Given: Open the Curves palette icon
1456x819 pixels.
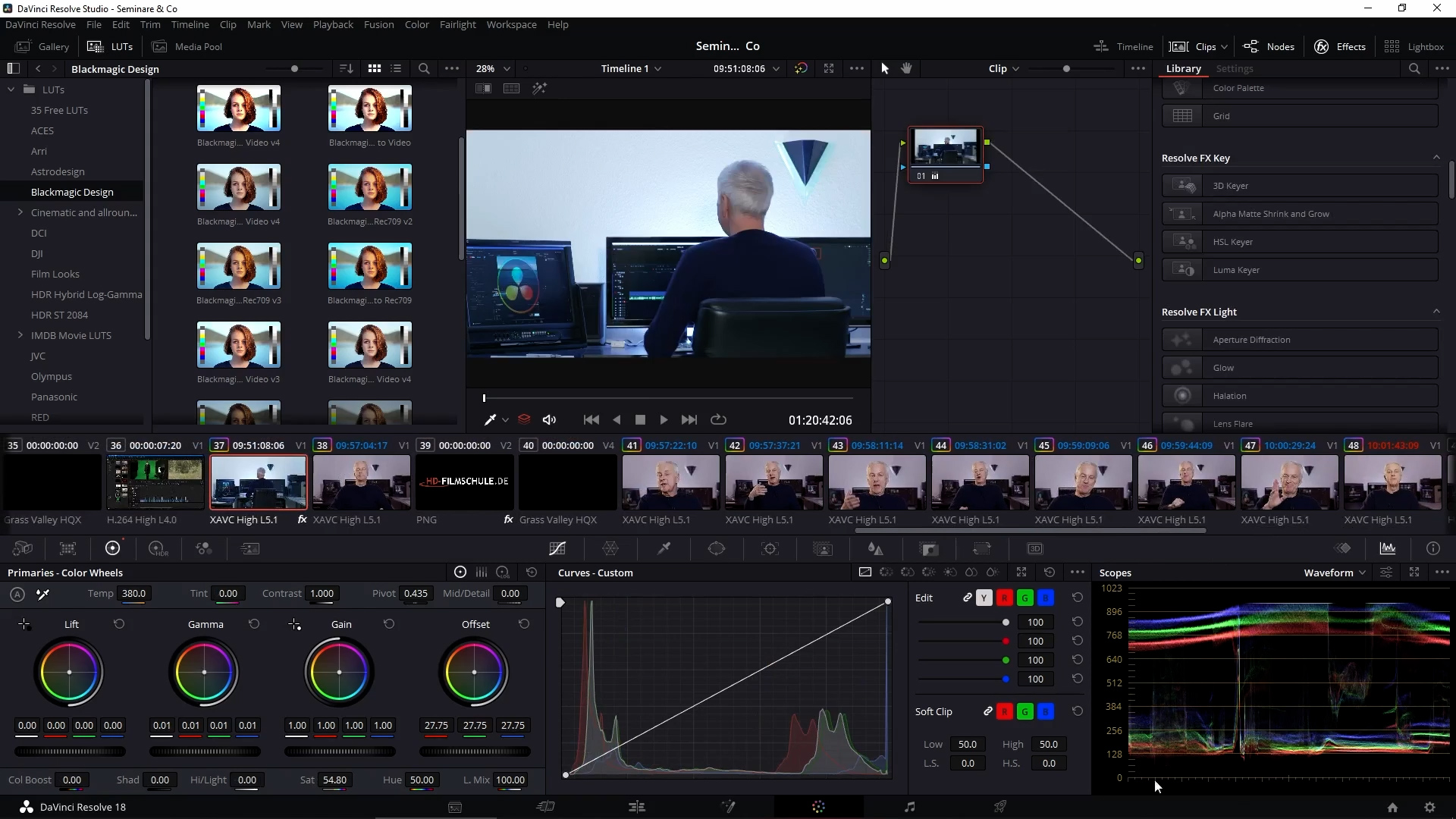Looking at the screenshot, I should [x=557, y=548].
